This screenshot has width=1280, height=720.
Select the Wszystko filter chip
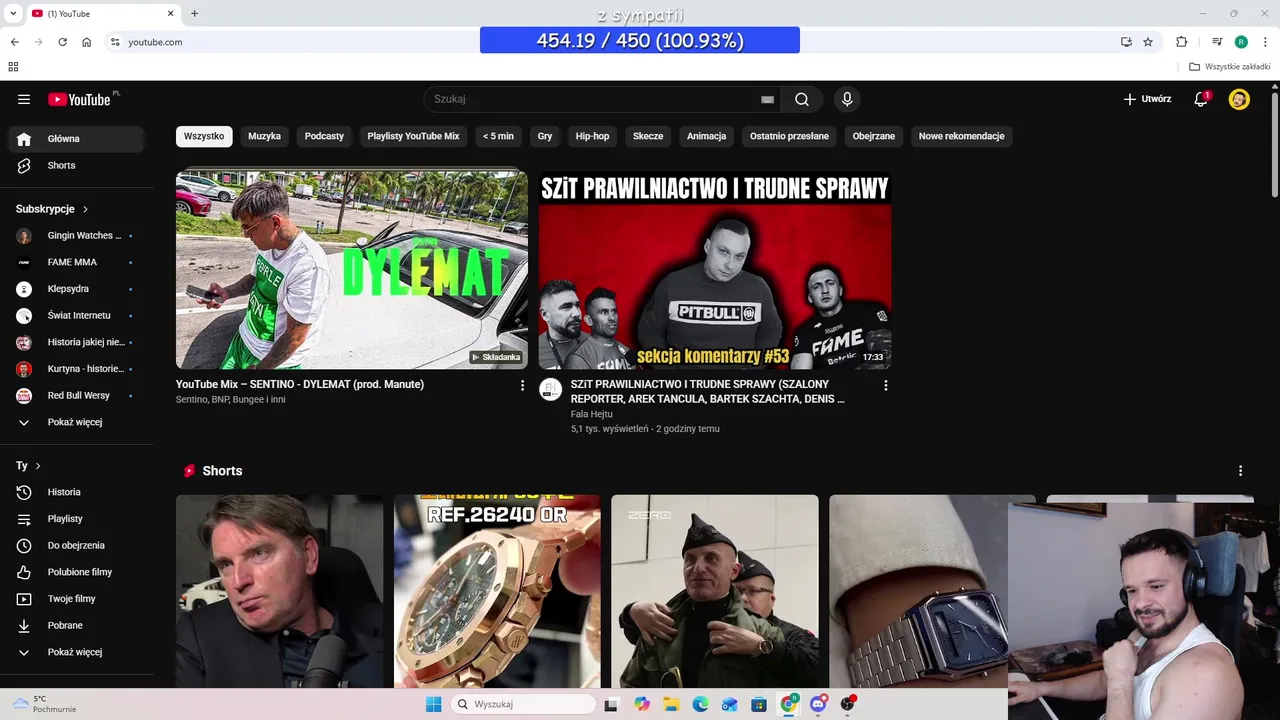click(x=204, y=136)
